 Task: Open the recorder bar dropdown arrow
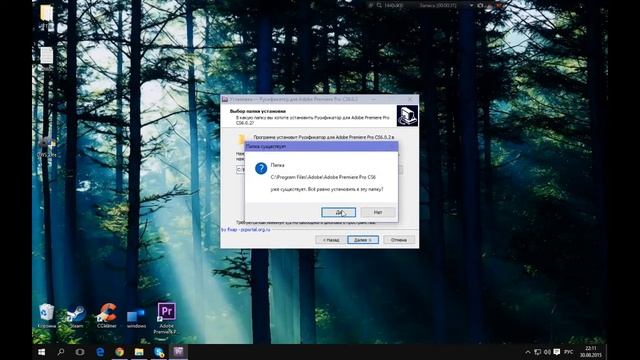[x=471, y=5]
